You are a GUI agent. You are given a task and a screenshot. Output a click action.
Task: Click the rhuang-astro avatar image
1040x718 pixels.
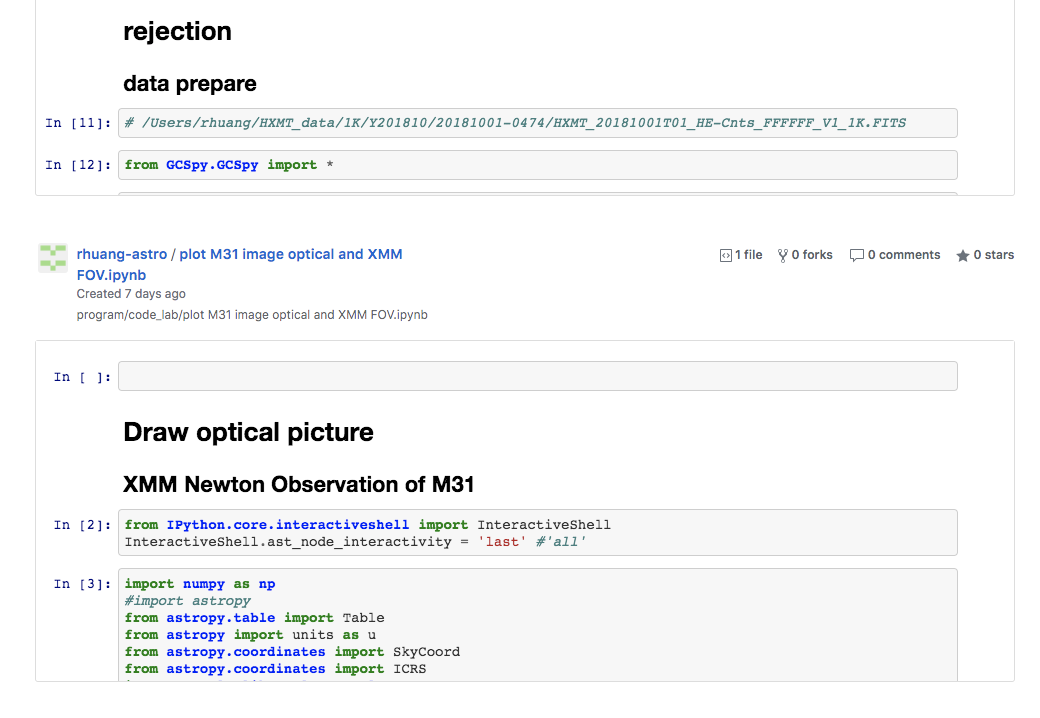tap(53, 257)
